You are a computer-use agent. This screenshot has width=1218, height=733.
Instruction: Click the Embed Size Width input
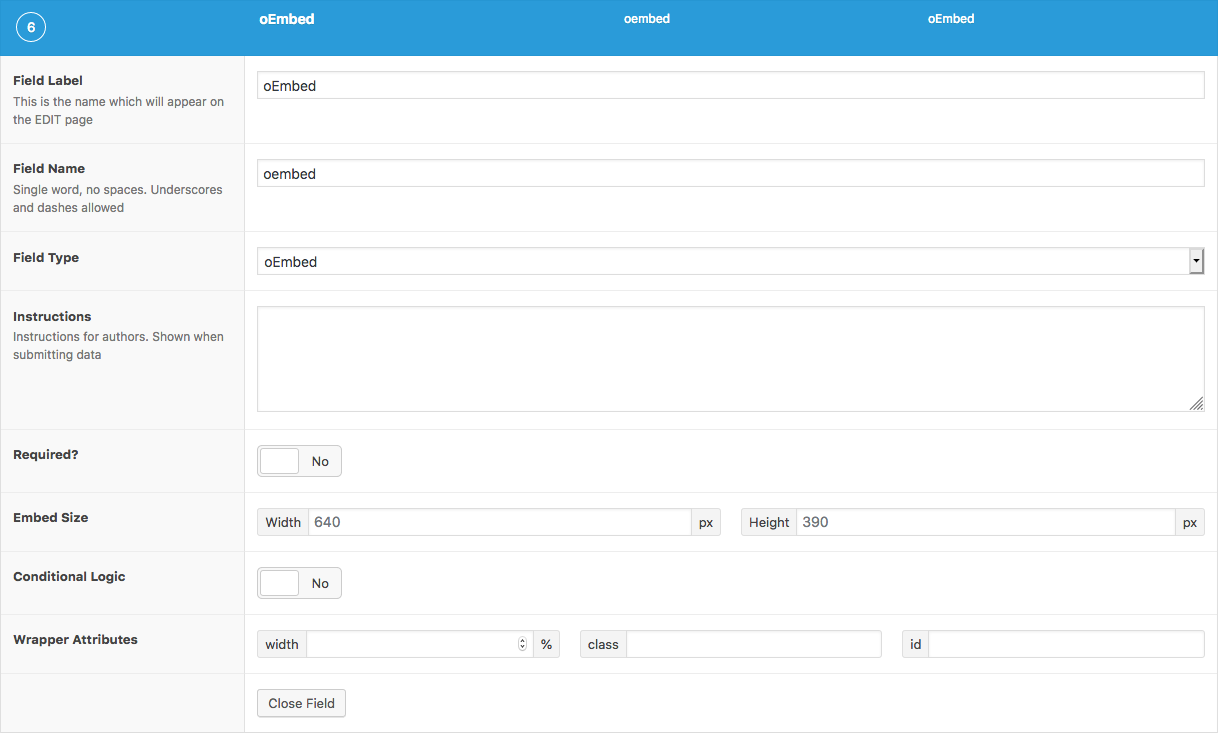[499, 522]
